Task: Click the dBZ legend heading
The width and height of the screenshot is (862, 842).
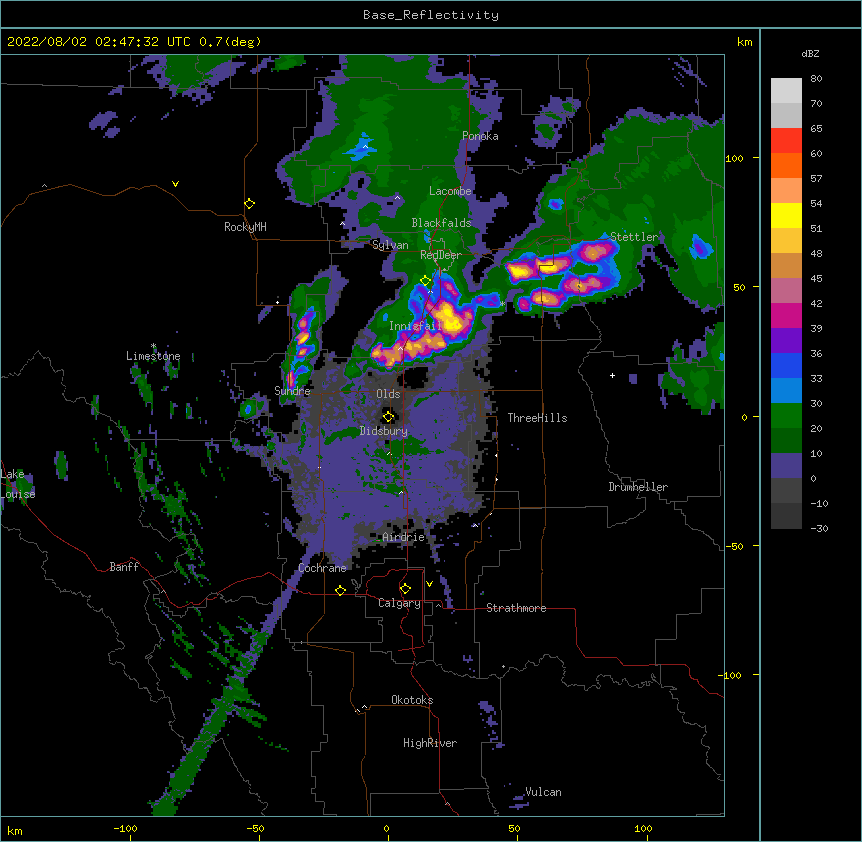Action: [810, 54]
